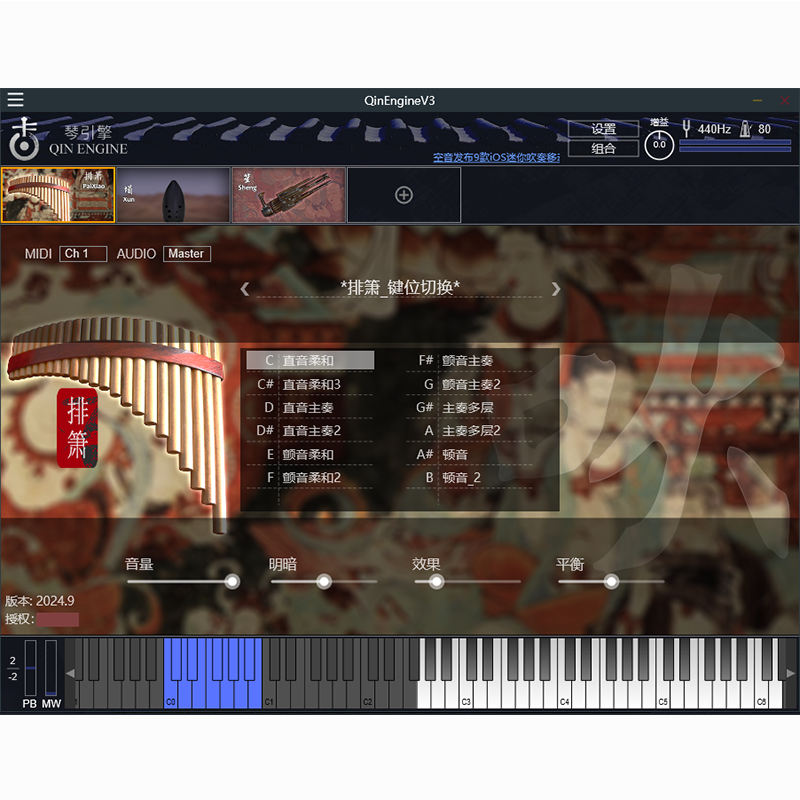Click the tempo value 80
Image resolution: width=800 pixels, height=800 pixels.
764,129
